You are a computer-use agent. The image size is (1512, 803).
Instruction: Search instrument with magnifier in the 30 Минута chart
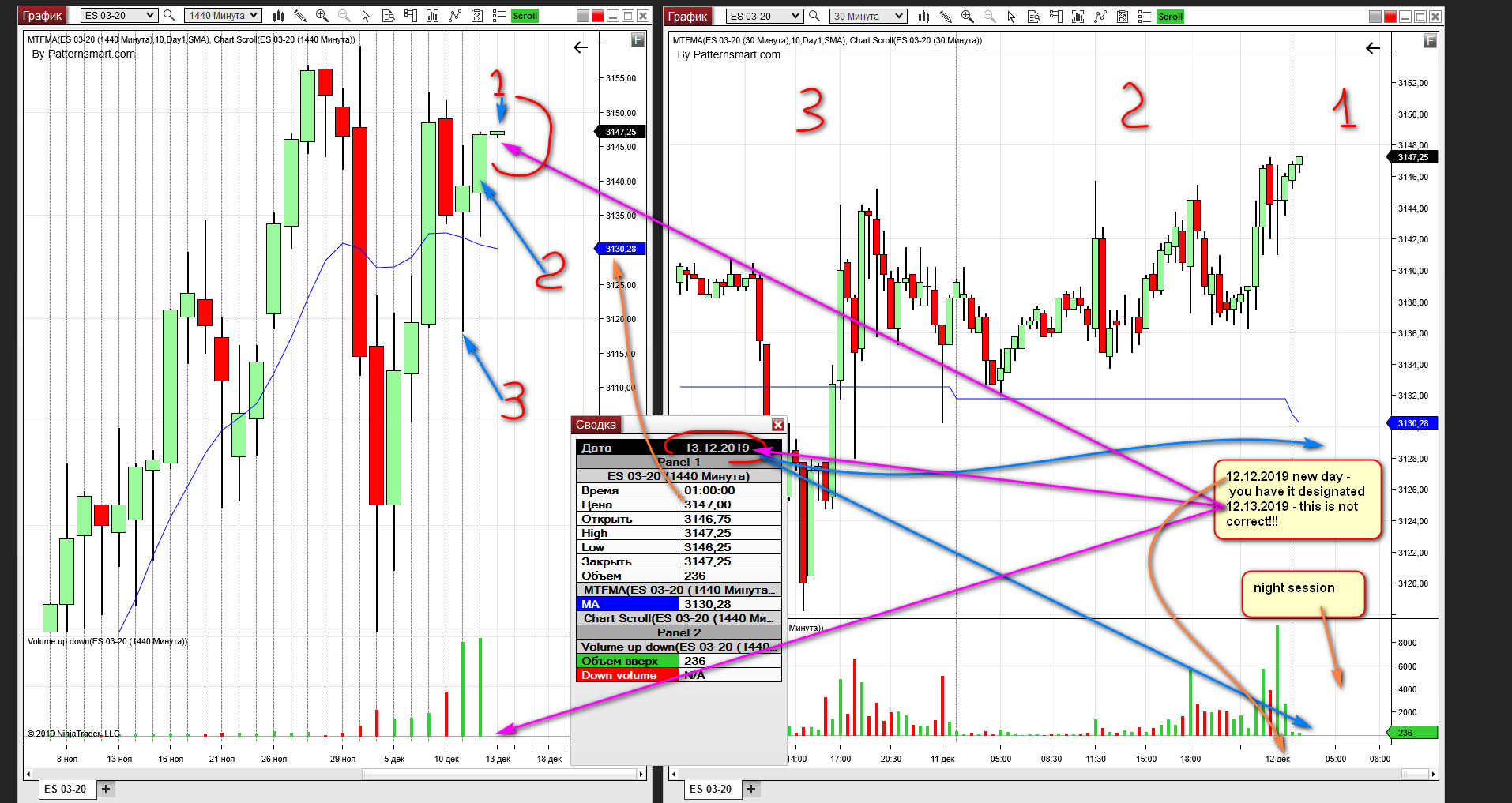(814, 15)
